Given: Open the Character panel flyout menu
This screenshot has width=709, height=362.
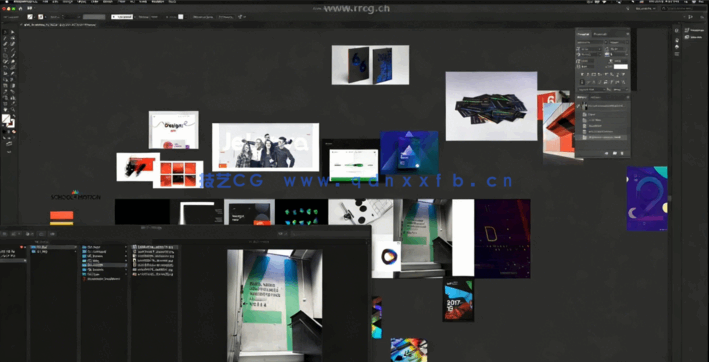Looking at the screenshot, I should (628, 34).
